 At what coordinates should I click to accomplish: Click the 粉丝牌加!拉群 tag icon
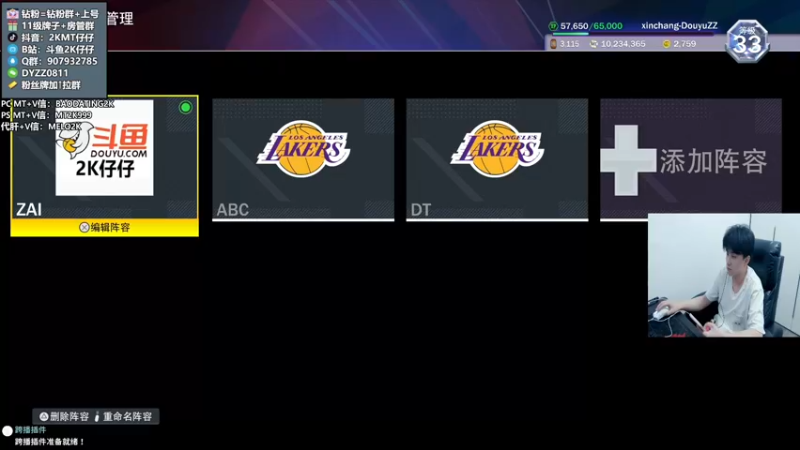(x=13, y=85)
